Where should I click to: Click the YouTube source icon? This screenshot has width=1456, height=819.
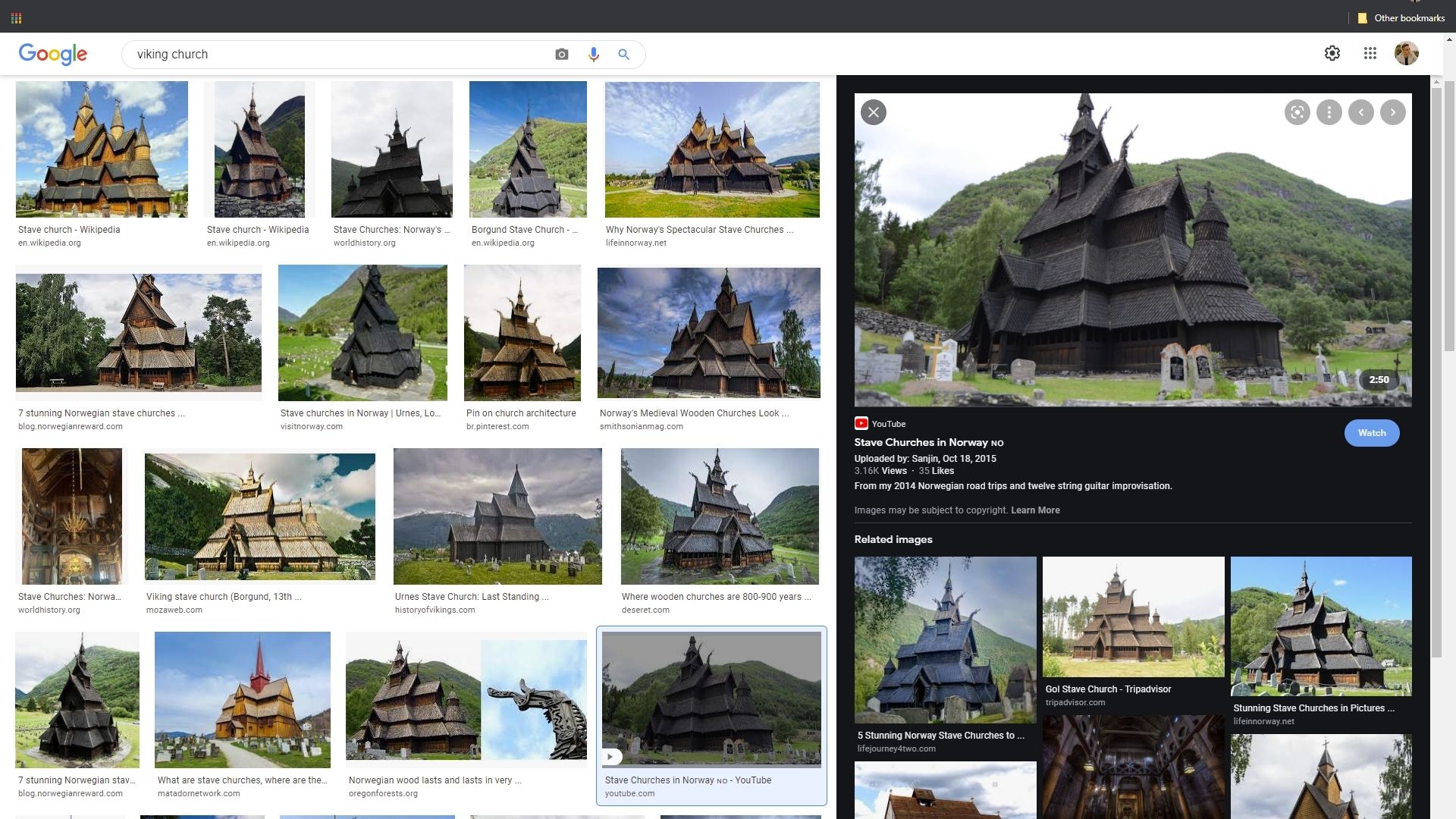click(861, 424)
